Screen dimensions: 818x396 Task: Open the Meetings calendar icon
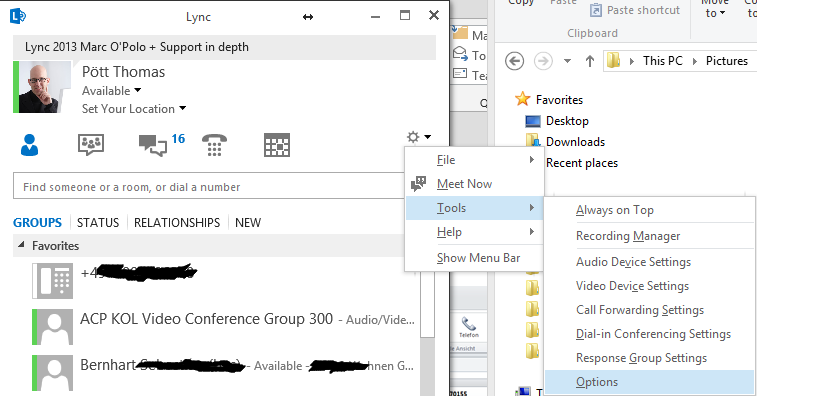click(277, 145)
